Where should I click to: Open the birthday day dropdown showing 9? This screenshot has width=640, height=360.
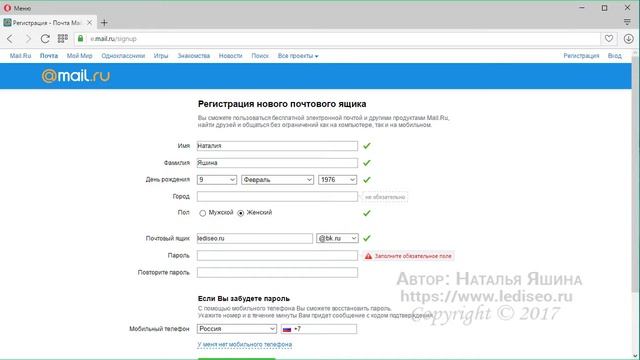217,180
